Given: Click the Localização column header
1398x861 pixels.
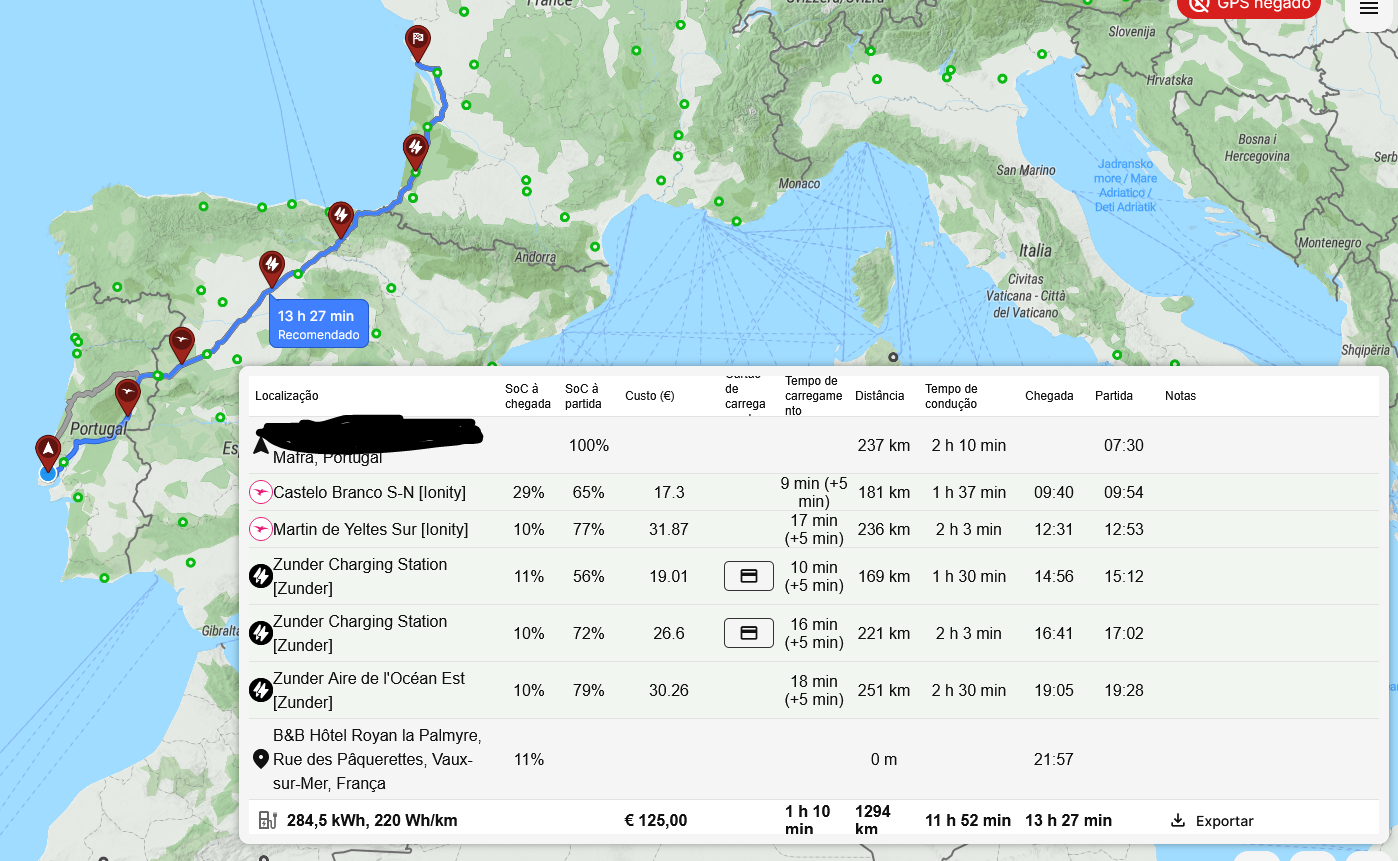Looking at the screenshot, I should [287, 396].
